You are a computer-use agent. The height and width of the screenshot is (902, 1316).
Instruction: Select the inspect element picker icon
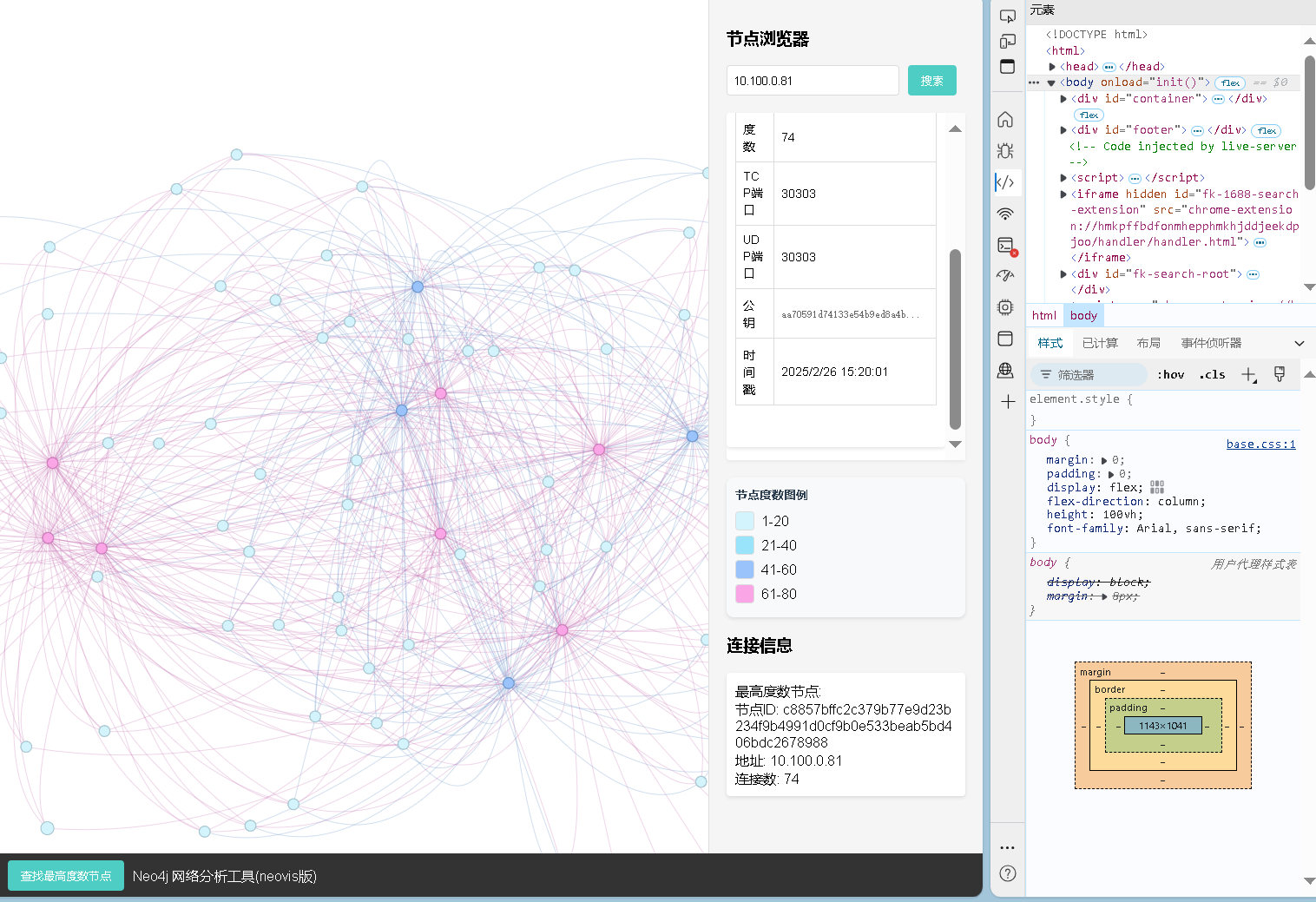[1007, 16]
